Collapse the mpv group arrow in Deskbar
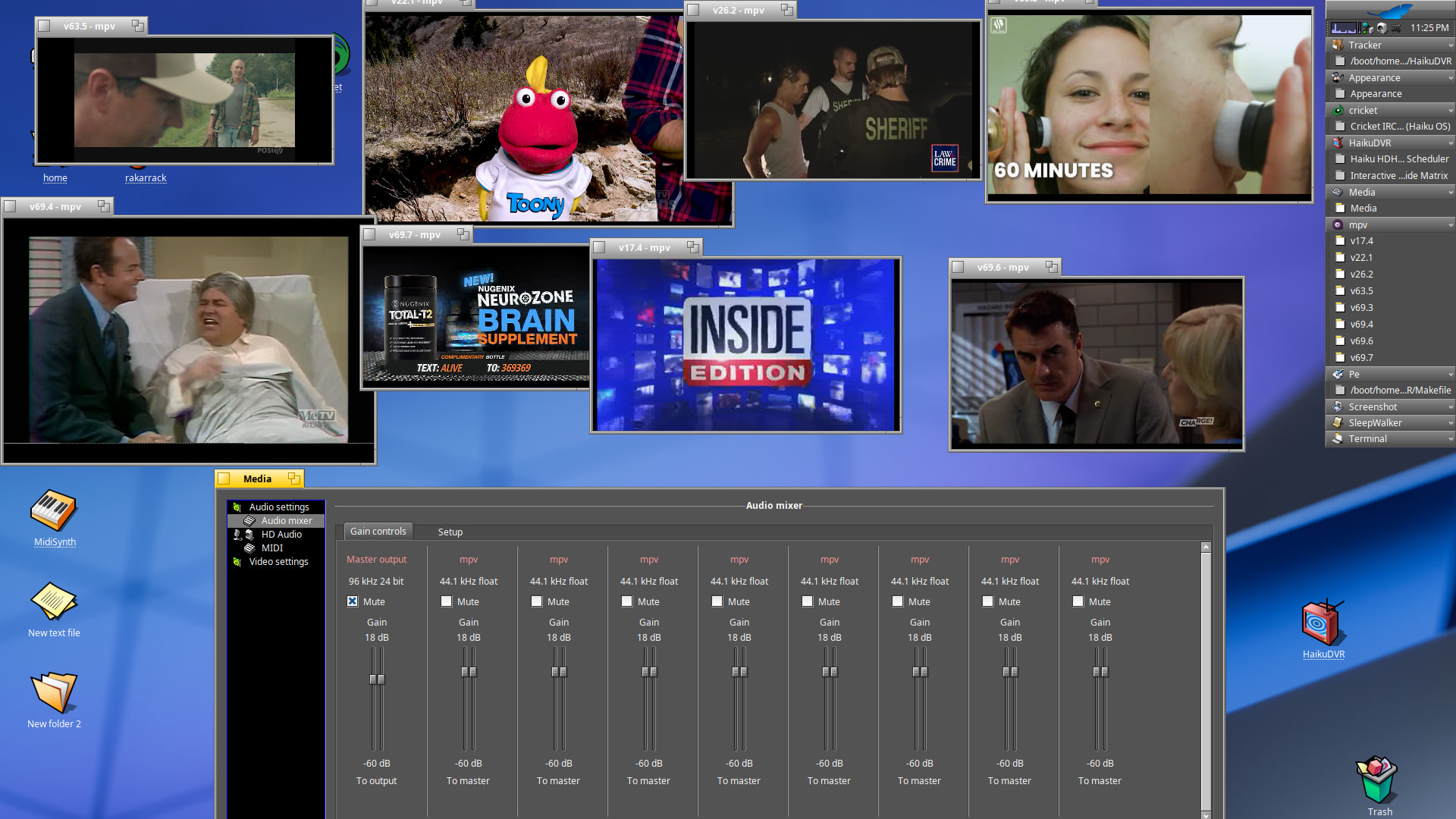 pos(1450,225)
